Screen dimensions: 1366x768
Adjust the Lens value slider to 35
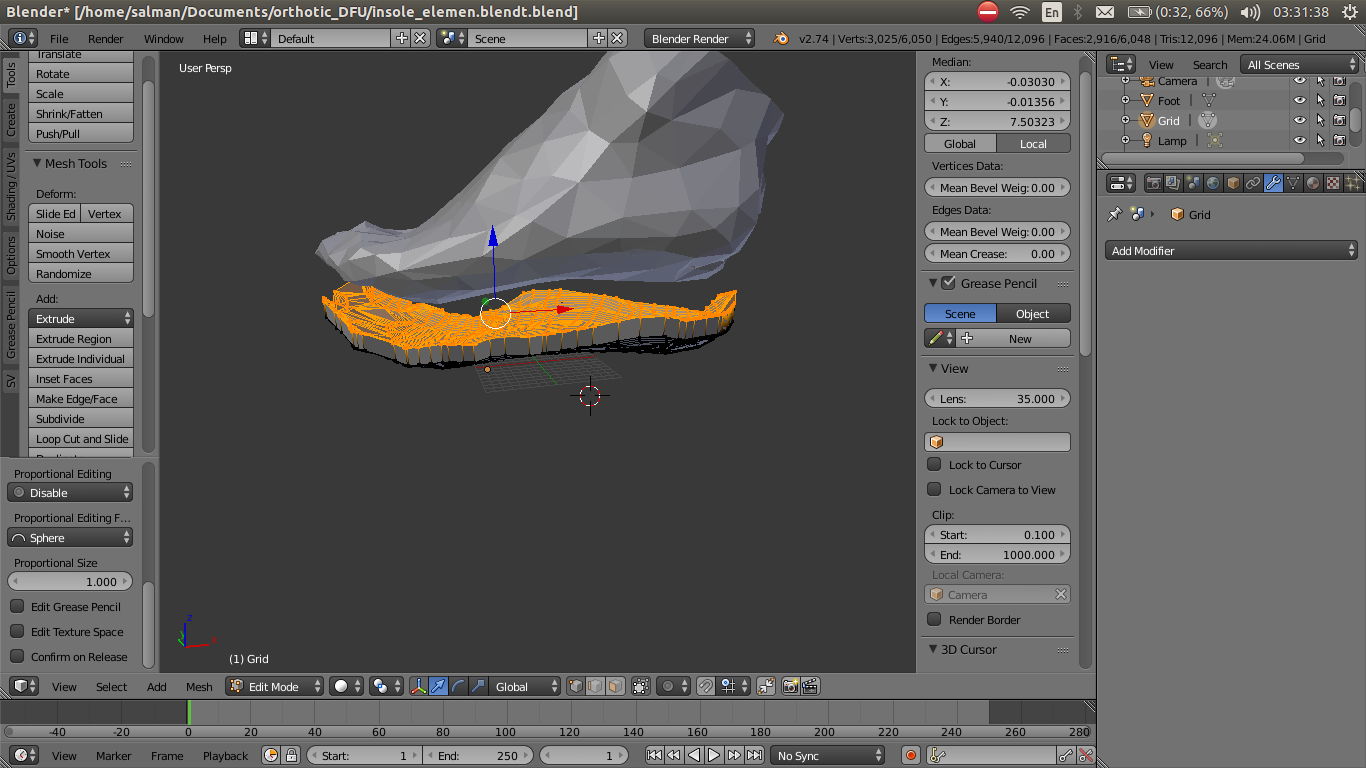click(997, 398)
